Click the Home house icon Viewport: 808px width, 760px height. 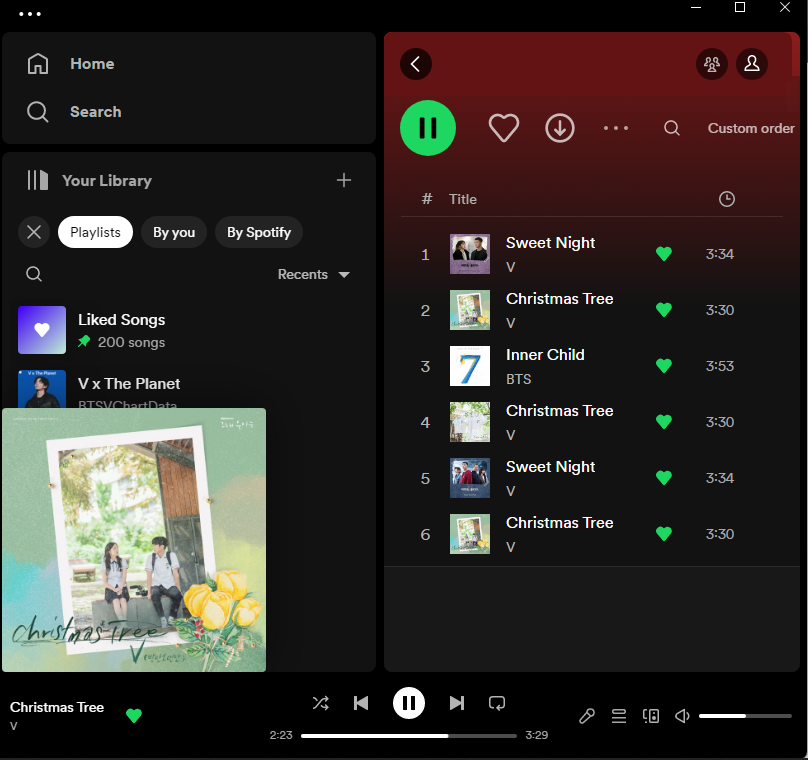click(x=38, y=64)
